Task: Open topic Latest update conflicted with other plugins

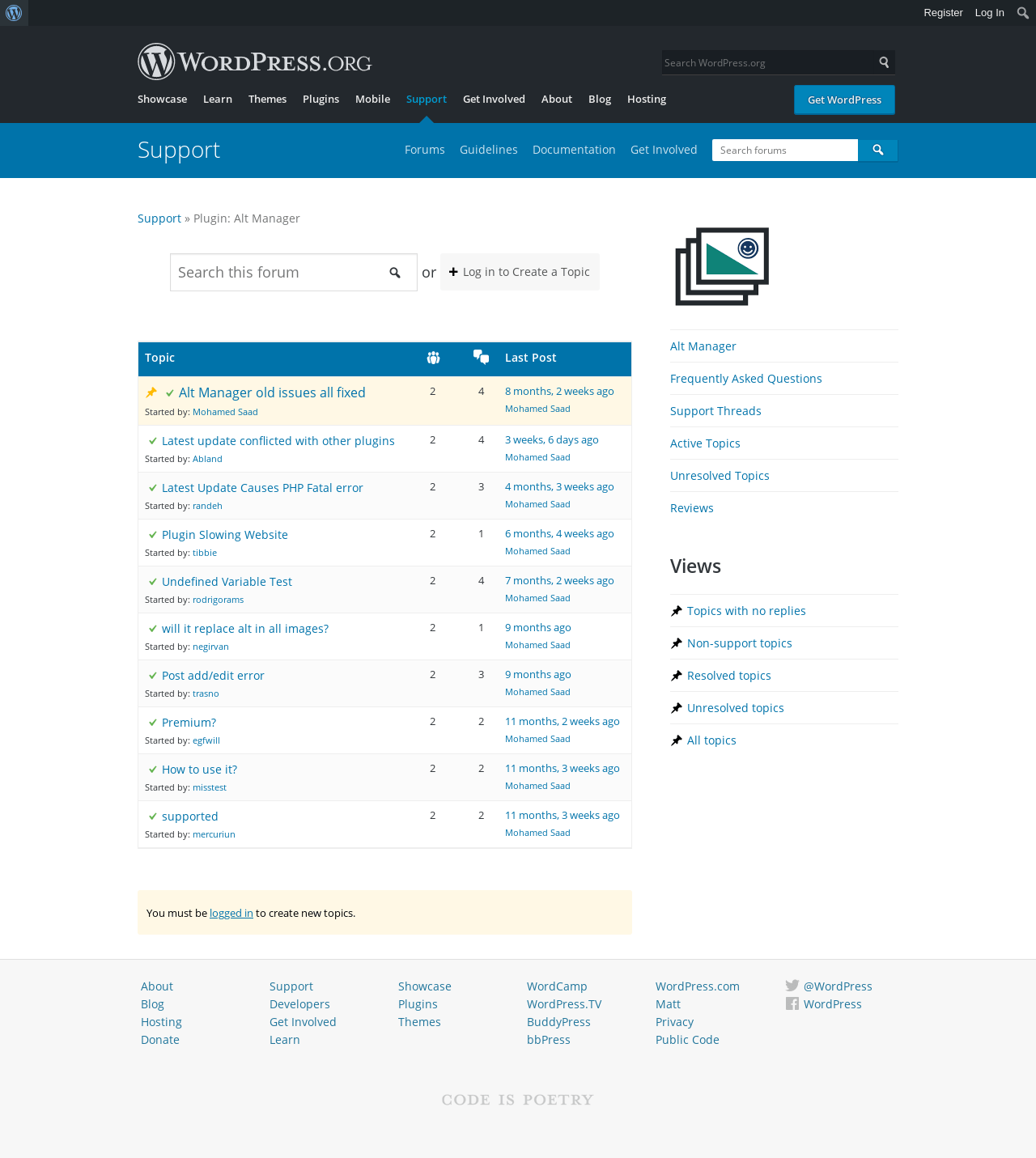Action: point(278,441)
